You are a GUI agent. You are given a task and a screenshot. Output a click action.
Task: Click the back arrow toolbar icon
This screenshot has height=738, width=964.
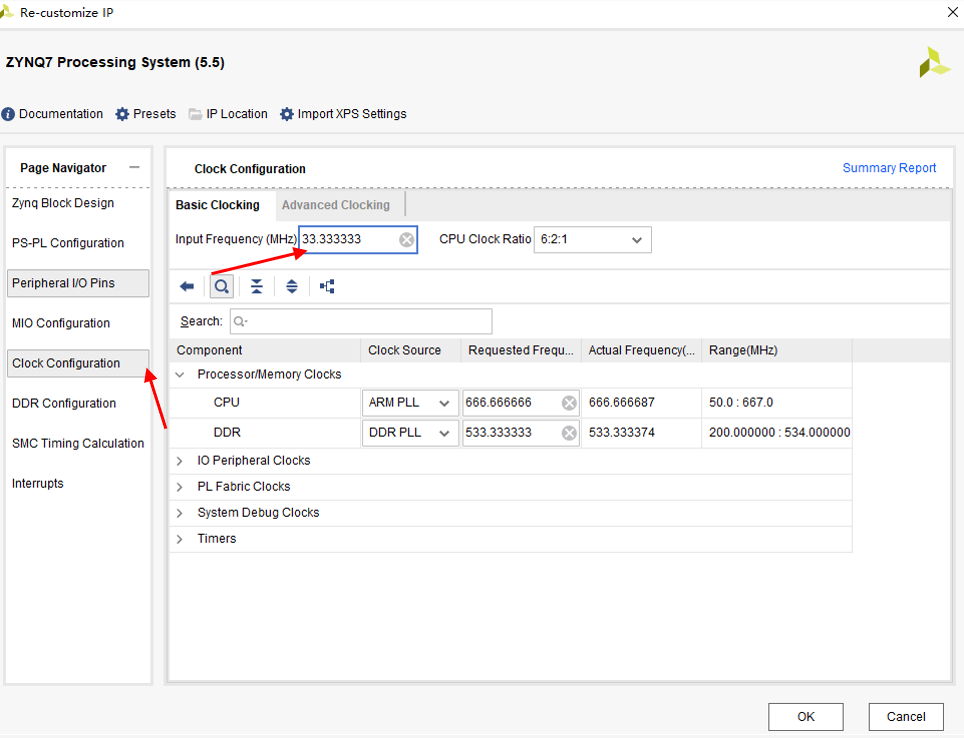pyautogui.click(x=187, y=287)
